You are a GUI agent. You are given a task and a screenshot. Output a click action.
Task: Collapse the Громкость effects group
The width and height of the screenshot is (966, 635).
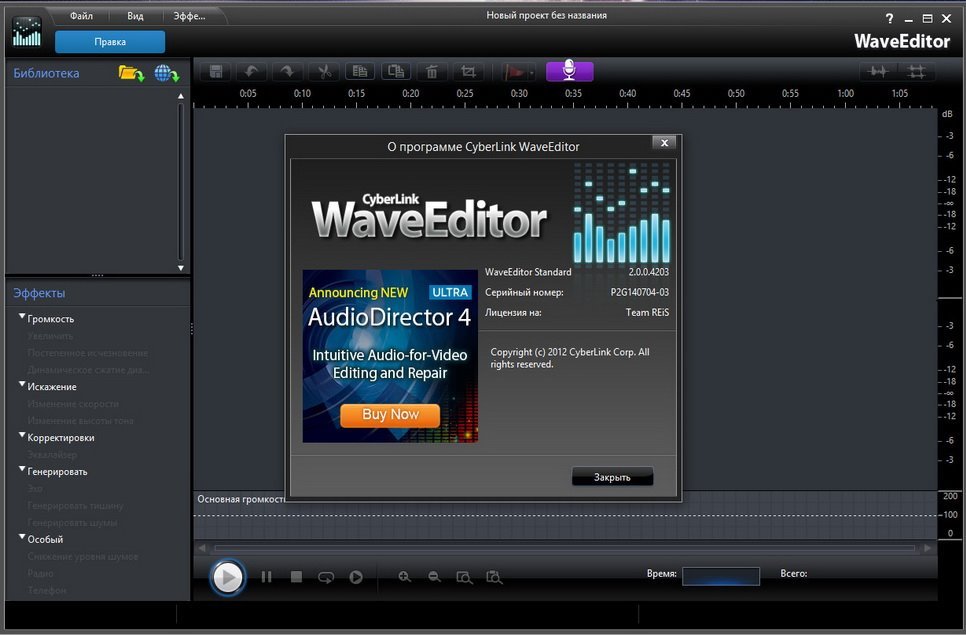(22, 317)
